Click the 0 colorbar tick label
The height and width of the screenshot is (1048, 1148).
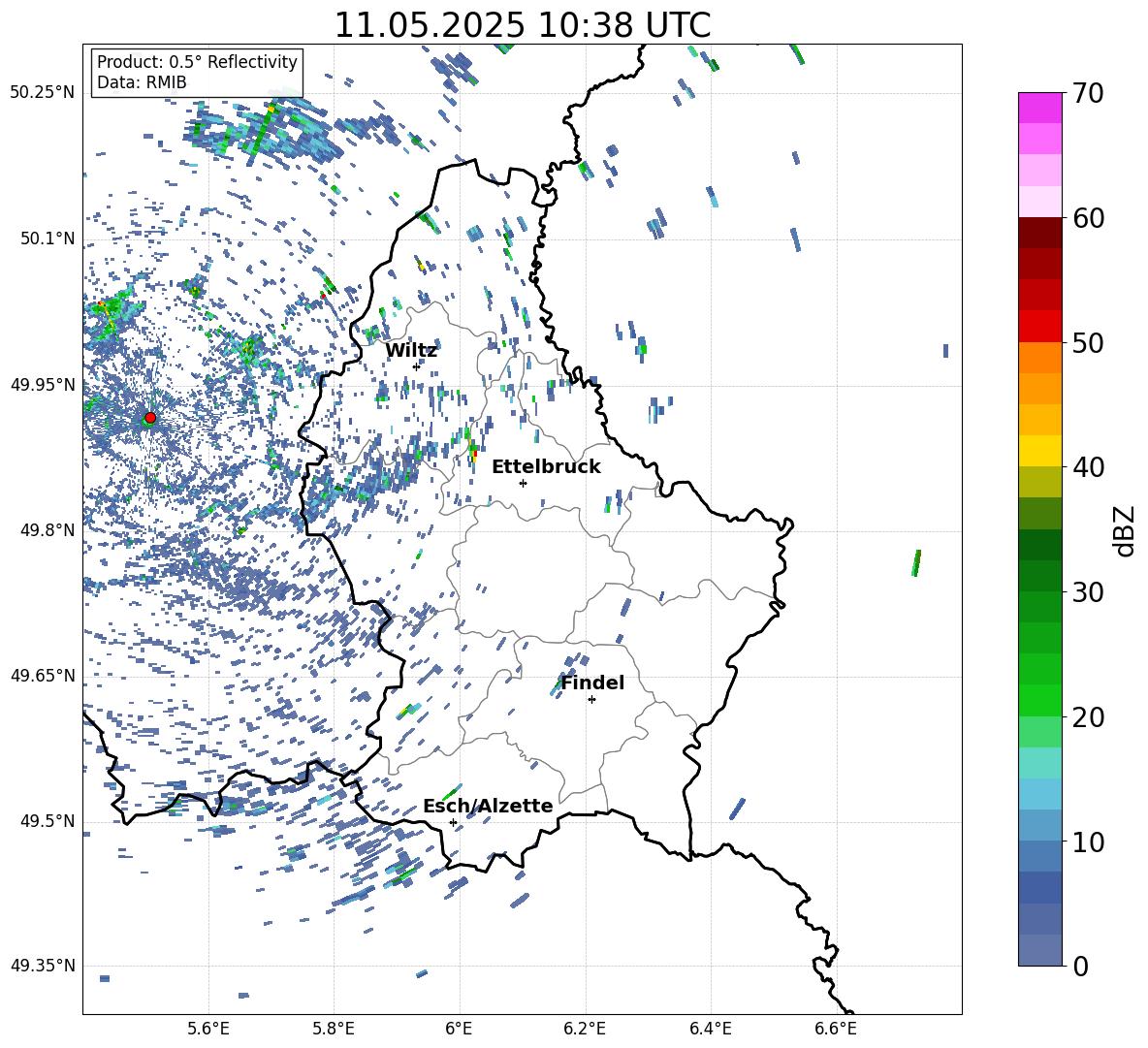click(1081, 966)
